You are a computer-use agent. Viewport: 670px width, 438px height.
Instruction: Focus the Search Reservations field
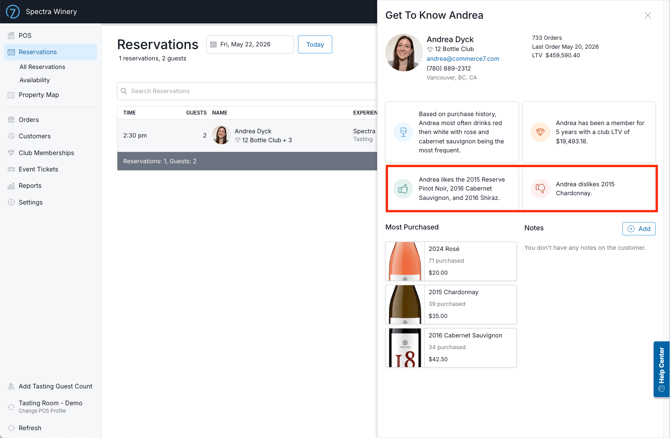[x=247, y=91]
